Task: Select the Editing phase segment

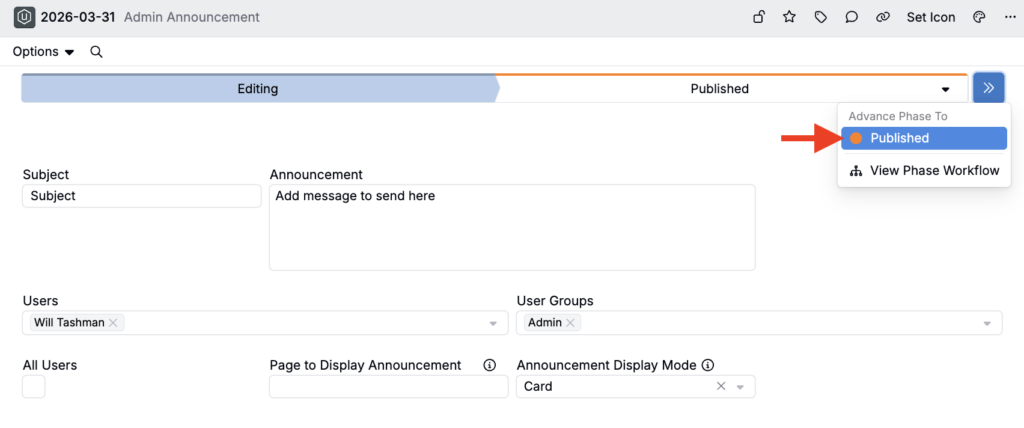Action: coord(258,89)
